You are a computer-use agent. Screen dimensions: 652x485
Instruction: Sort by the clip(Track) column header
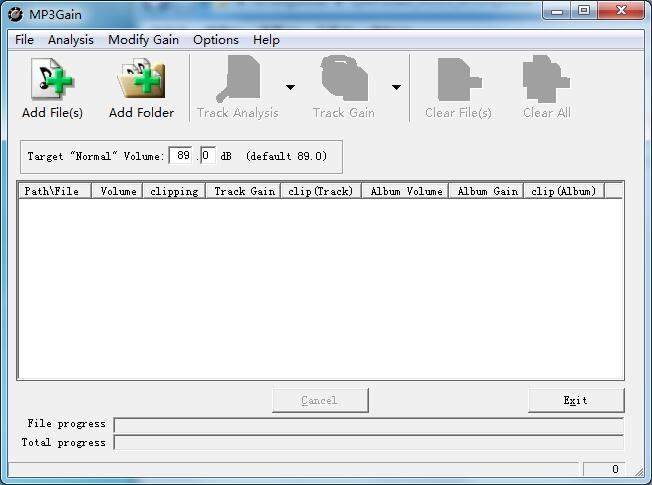(x=321, y=191)
